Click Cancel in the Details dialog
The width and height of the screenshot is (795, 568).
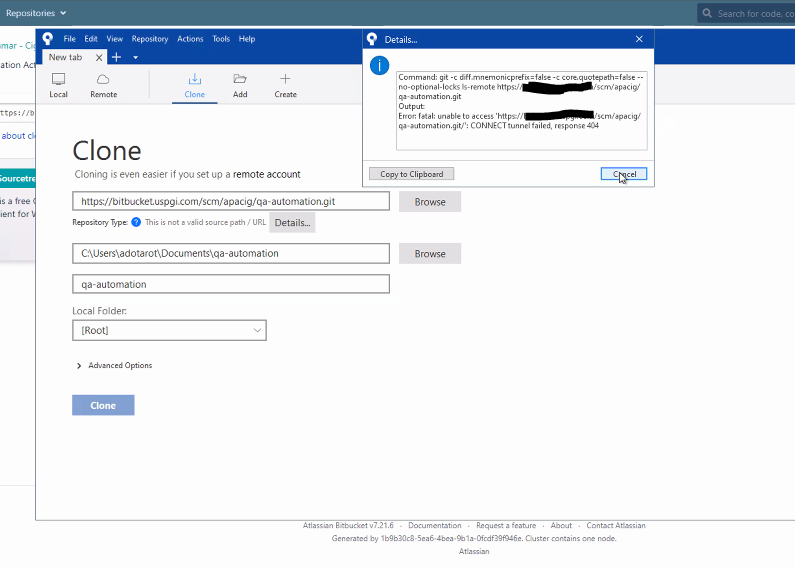pos(624,174)
